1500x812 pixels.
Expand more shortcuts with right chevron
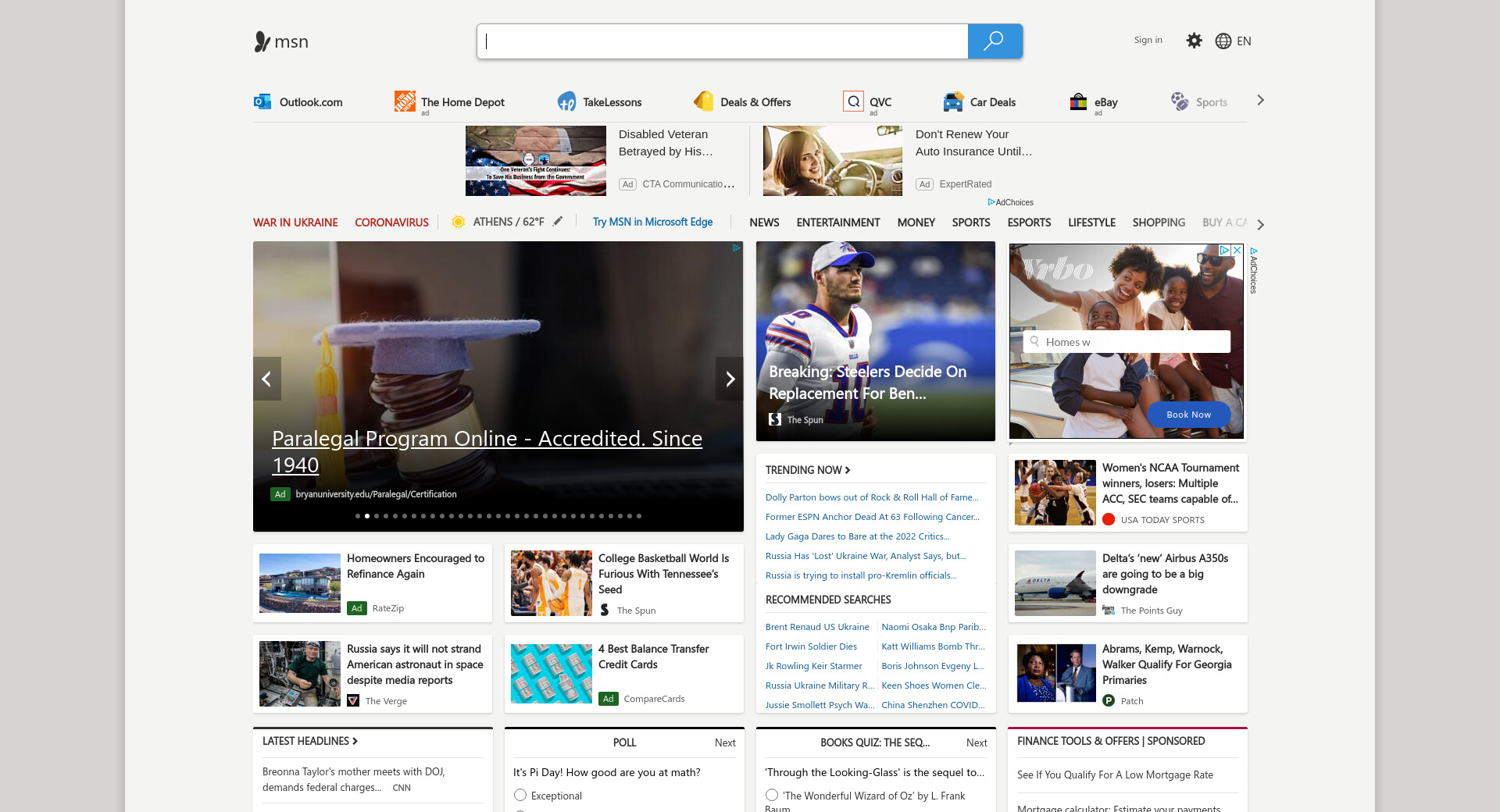point(1260,100)
